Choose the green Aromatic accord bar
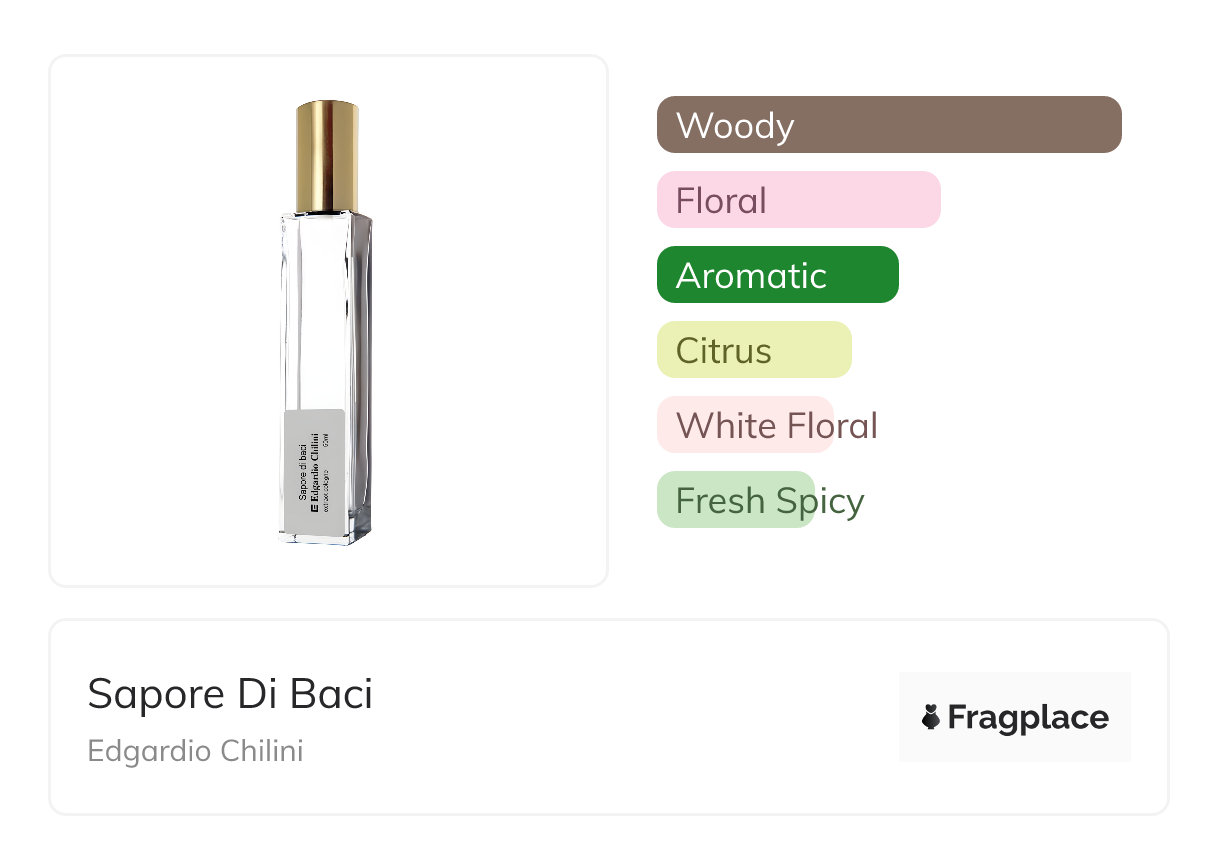The image size is (1218, 864). (777, 275)
